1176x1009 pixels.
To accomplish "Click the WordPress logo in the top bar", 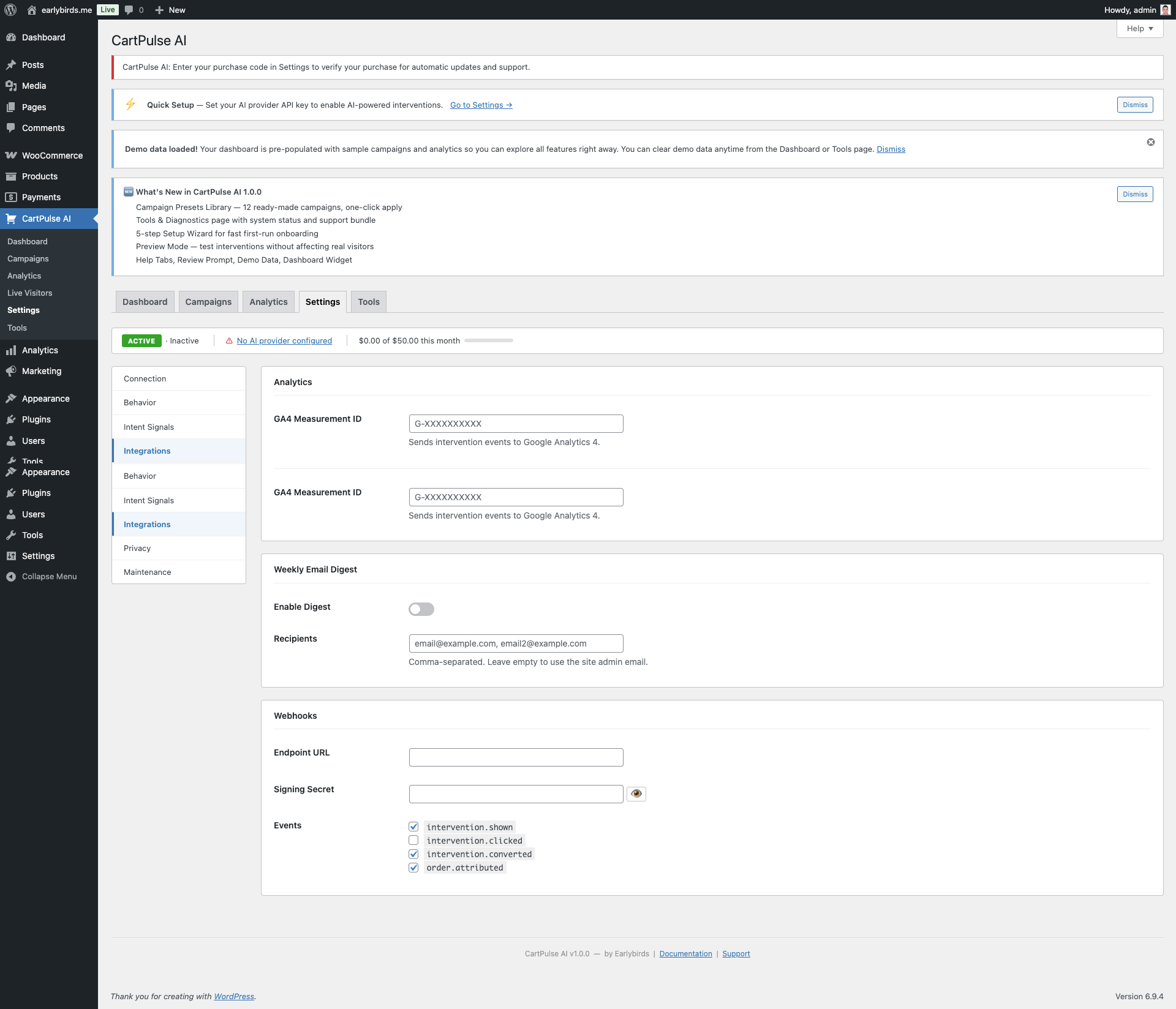I will [x=10, y=10].
